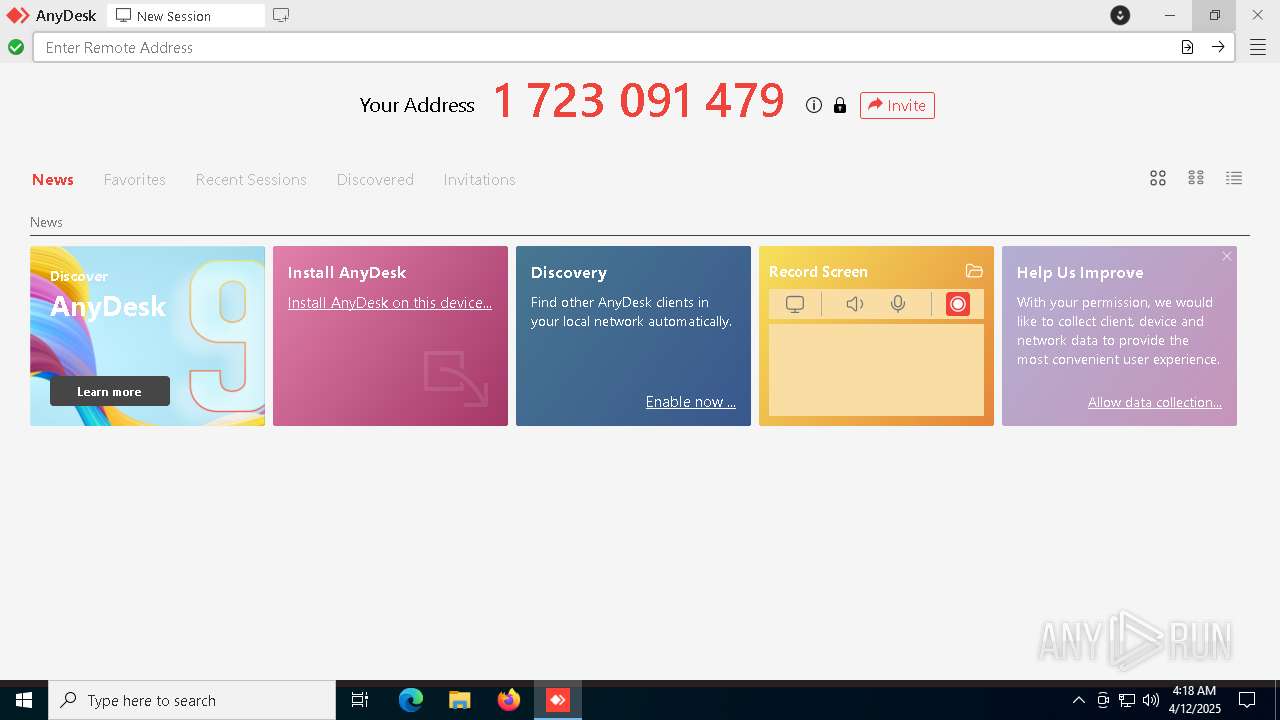The image size is (1280, 720).
Task: Click the info icon beside your address
Action: point(814,105)
